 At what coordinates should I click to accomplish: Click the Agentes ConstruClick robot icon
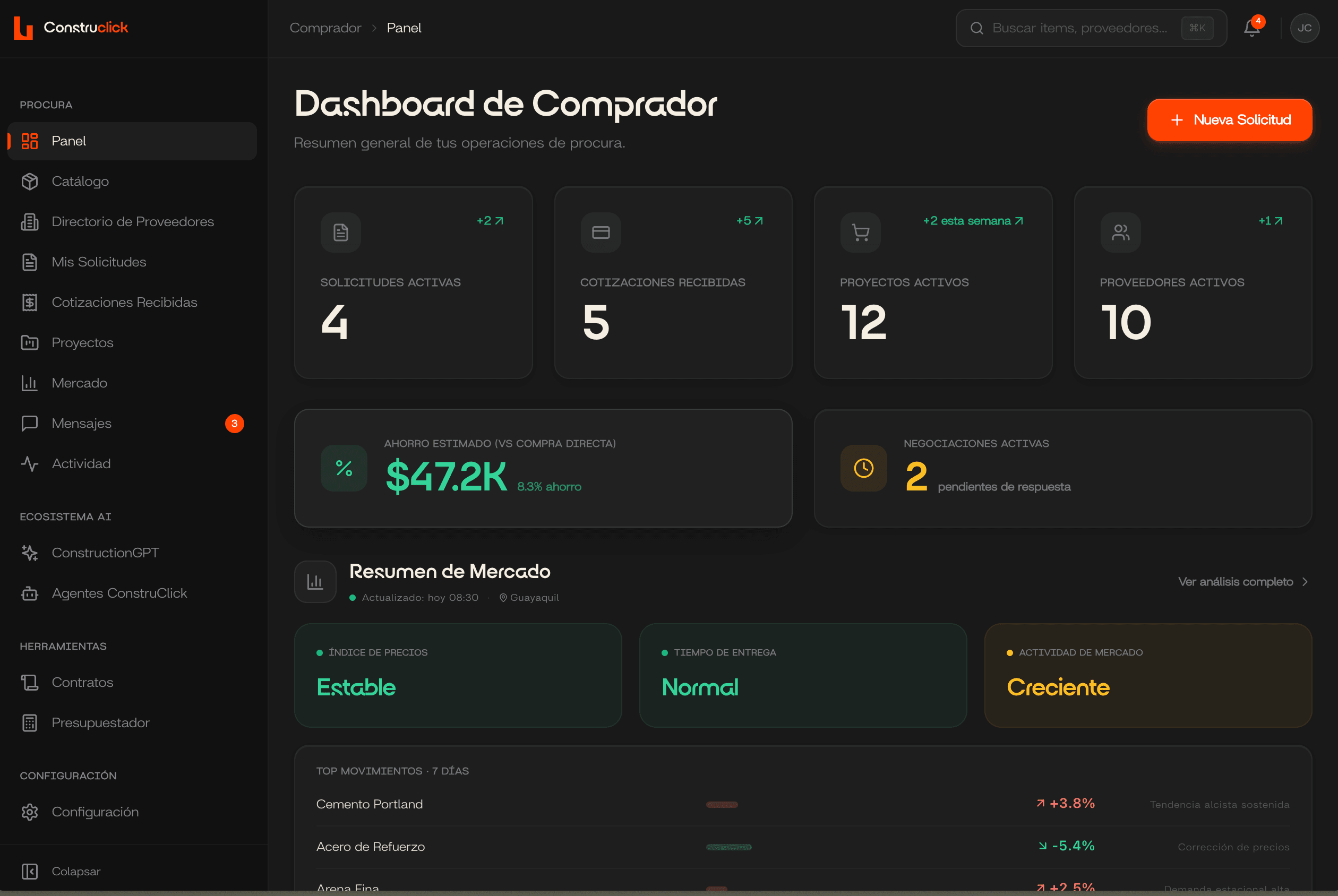tap(29, 593)
